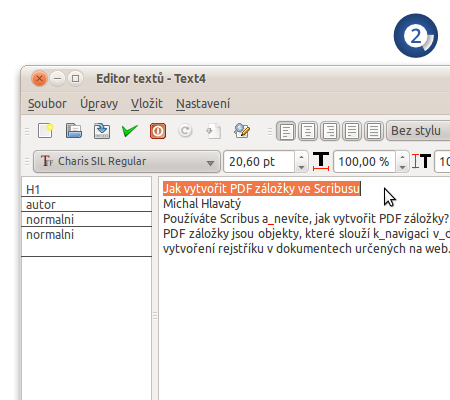Click Save text to file icon
Viewport: 450px width, 400px height.
tap(102, 131)
